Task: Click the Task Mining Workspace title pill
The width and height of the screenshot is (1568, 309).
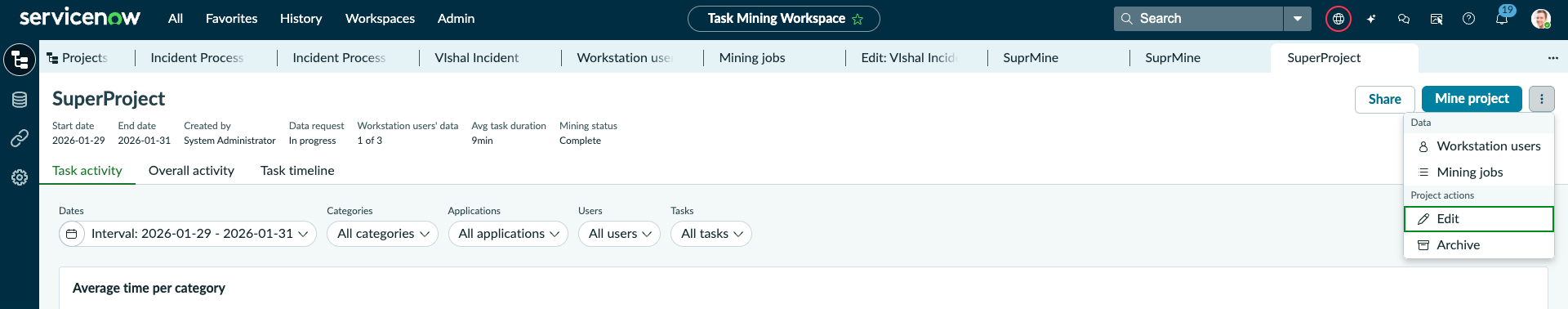Action: pos(783,19)
